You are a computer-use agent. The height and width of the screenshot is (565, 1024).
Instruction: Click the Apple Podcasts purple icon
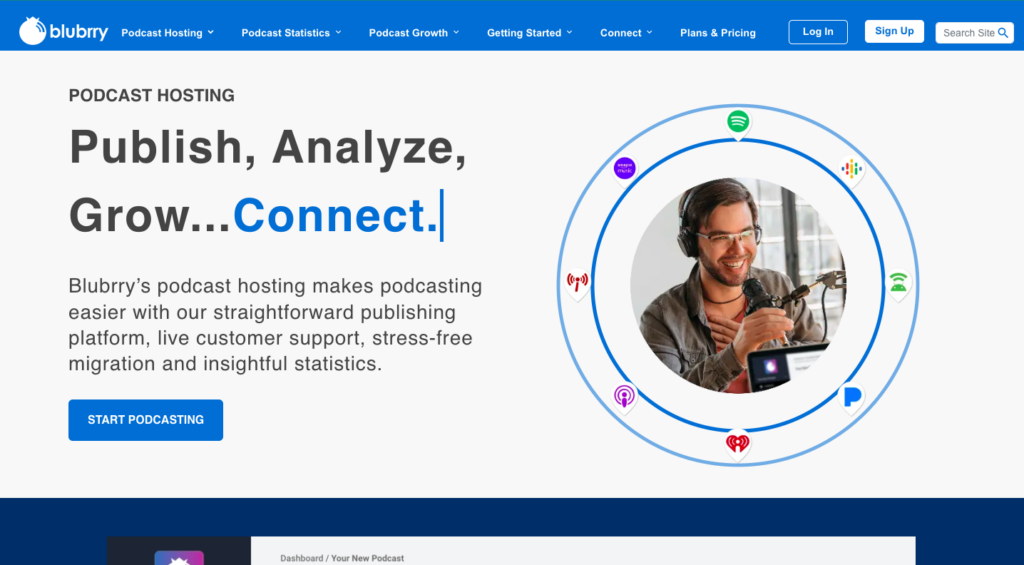point(624,396)
